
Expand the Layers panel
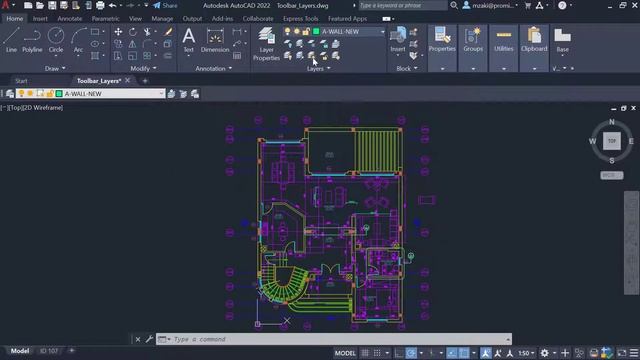click(318, 69)
